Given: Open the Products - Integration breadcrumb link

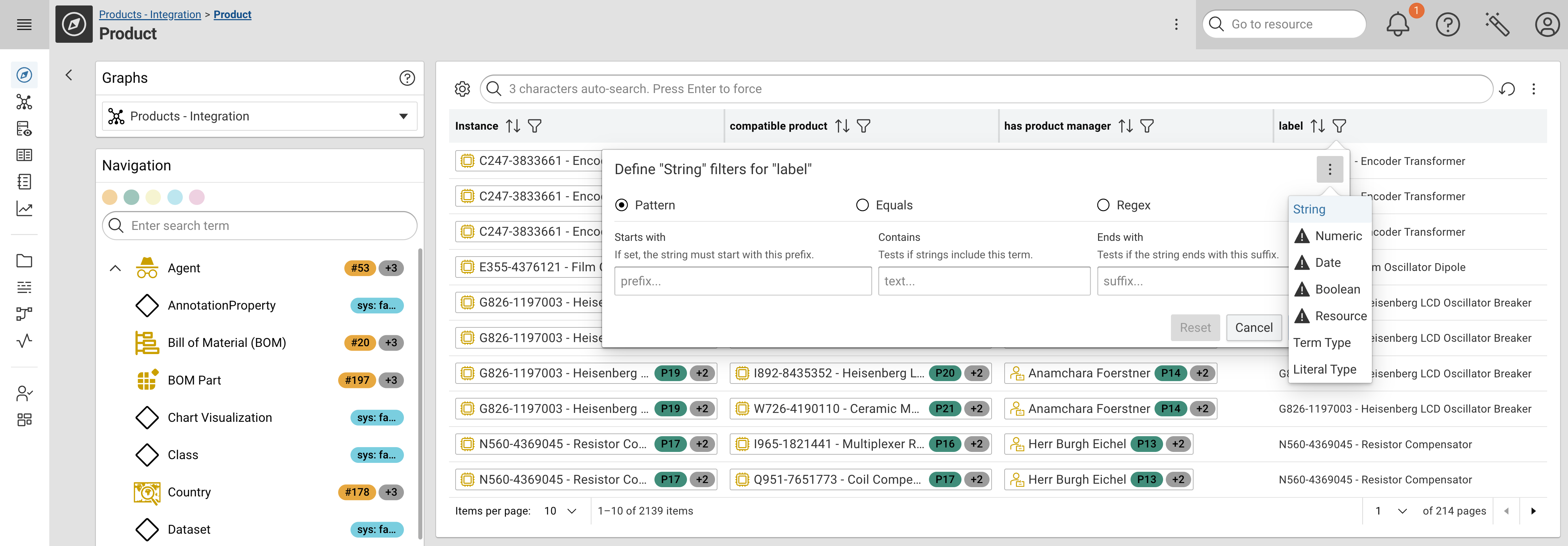Looking at the screenshot, I should (150, 14).
